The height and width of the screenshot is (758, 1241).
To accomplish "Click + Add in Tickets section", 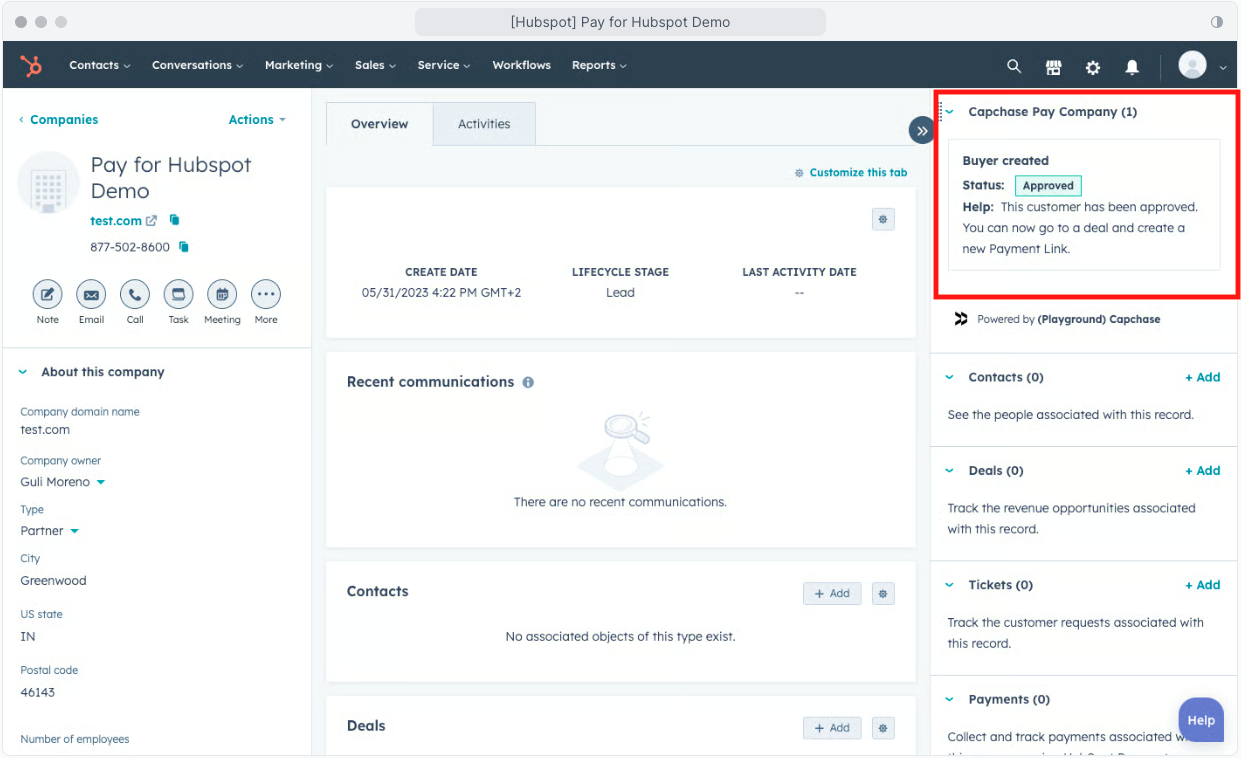I will 1203,585.
